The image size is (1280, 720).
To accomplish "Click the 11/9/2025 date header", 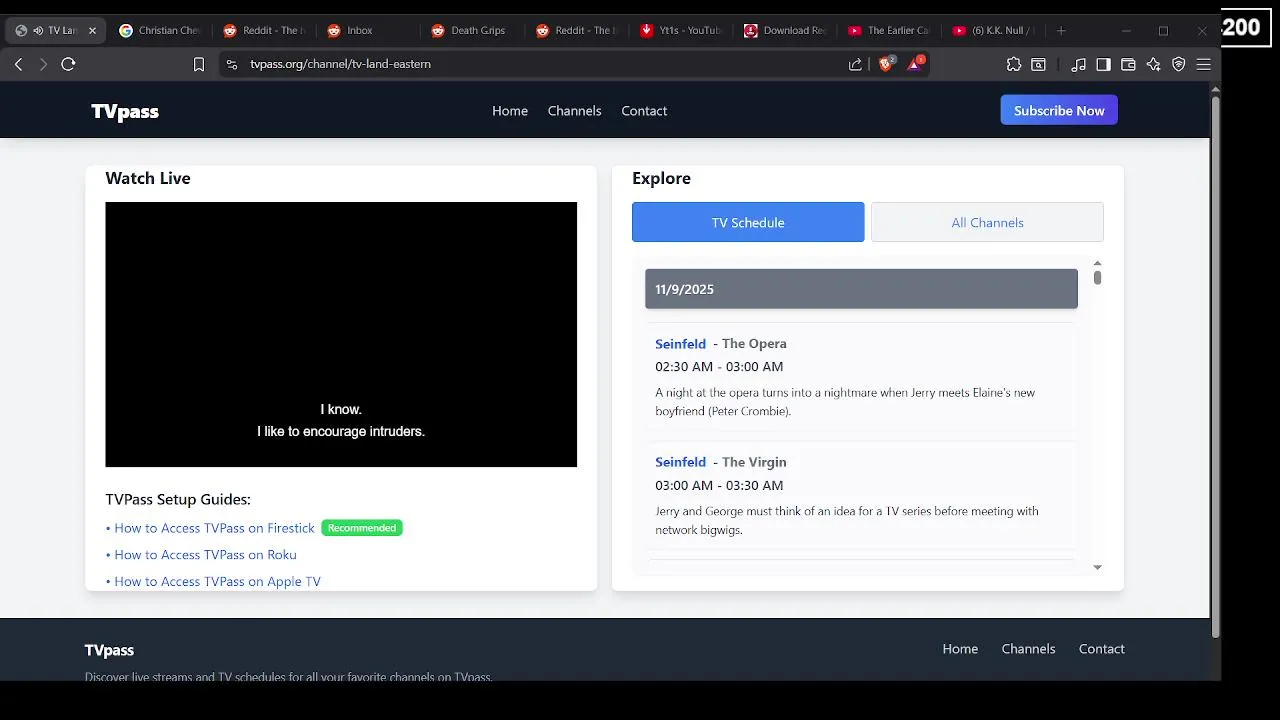I will point(861,289).
